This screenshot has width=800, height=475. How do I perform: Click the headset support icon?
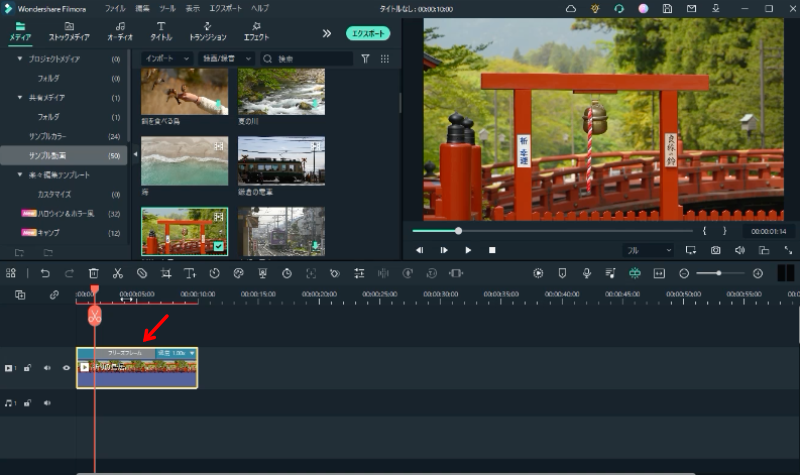coord(619,9)
